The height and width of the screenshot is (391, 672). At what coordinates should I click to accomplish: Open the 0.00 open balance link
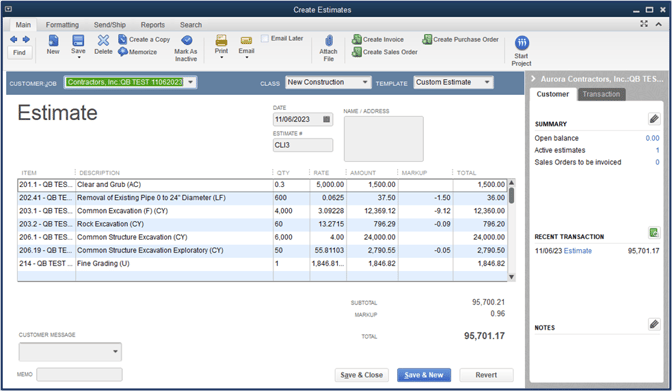point(652,138)
